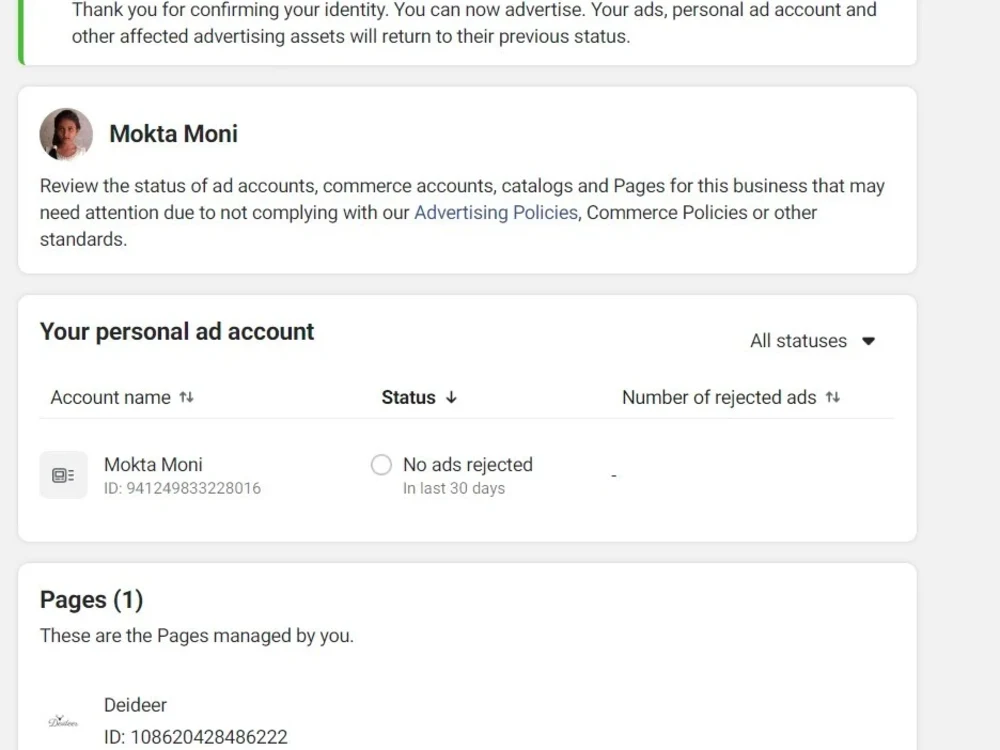Click the No ads rejected status text
This screenshot has width=1000, height=750.
(x=467, y=465)
